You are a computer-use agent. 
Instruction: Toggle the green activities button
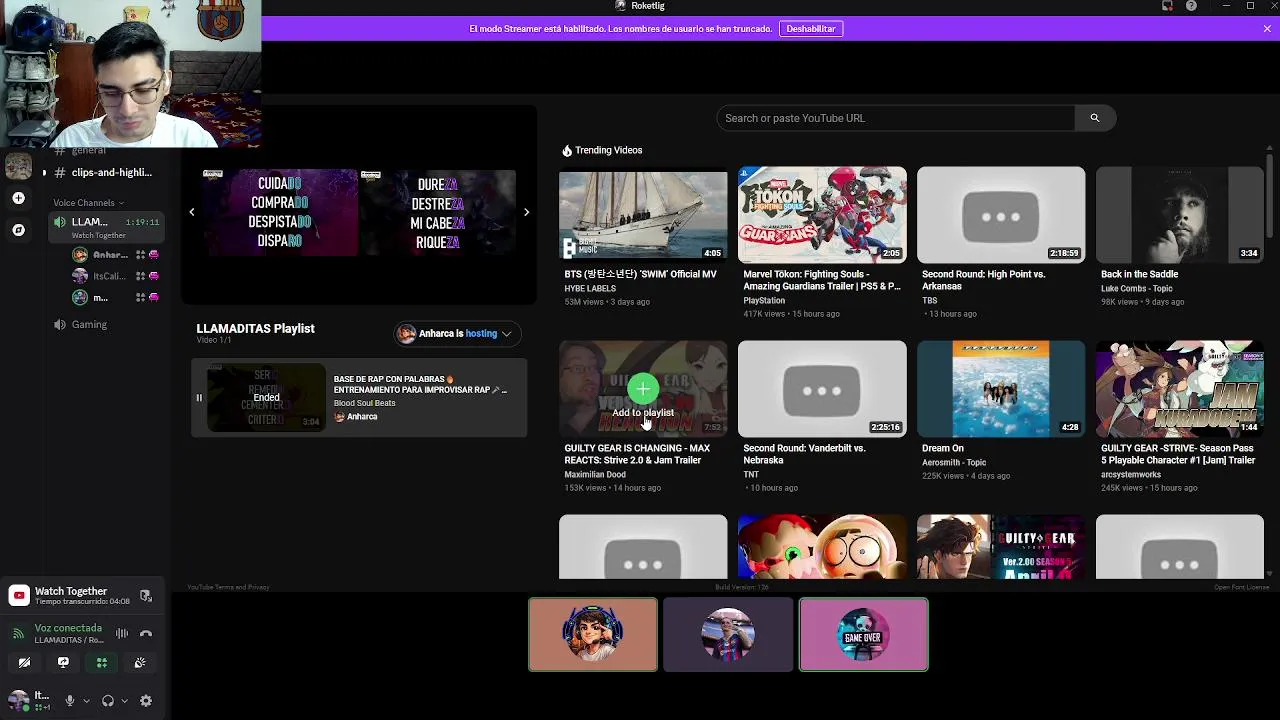101,662
